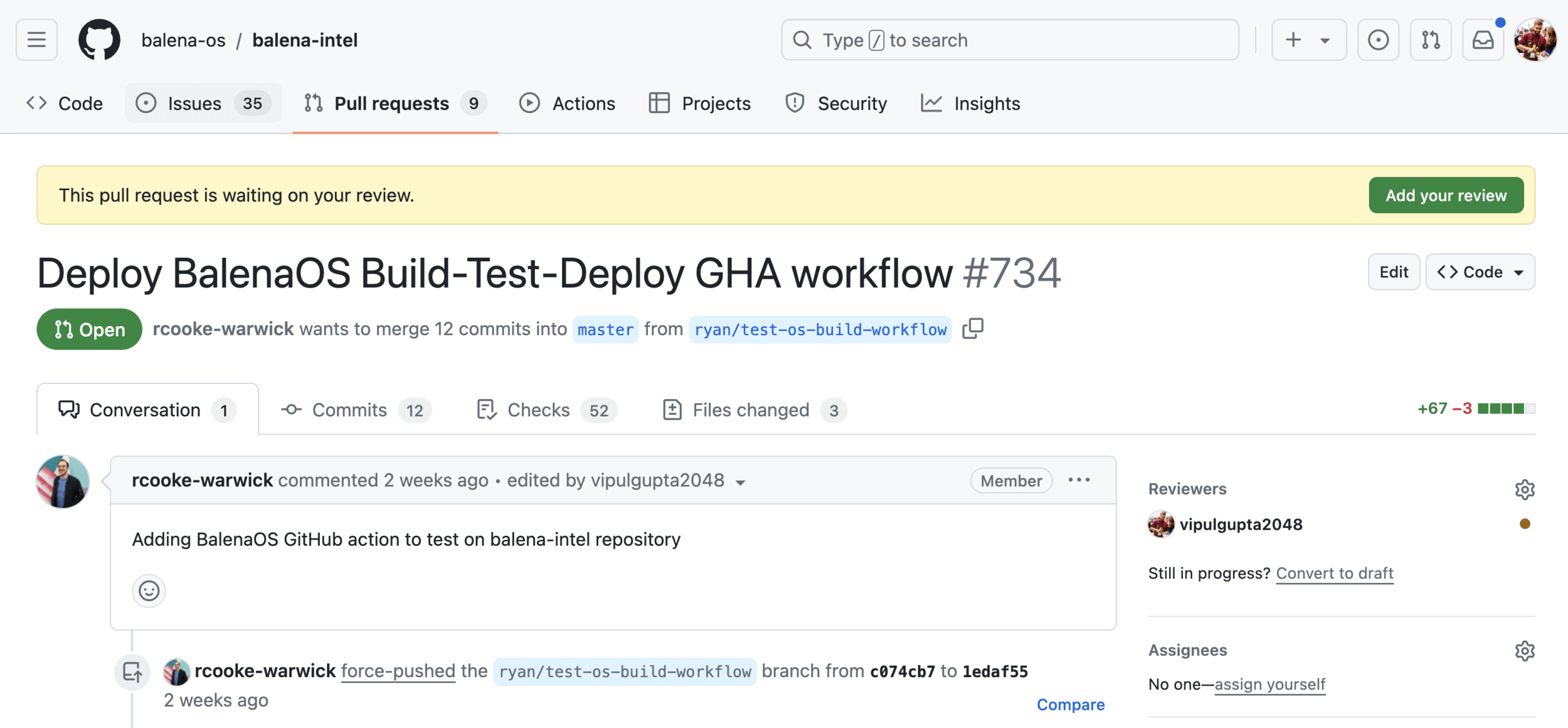Click the Add your review button
Screen dimensions: 1568x728
click(1446, 195)
